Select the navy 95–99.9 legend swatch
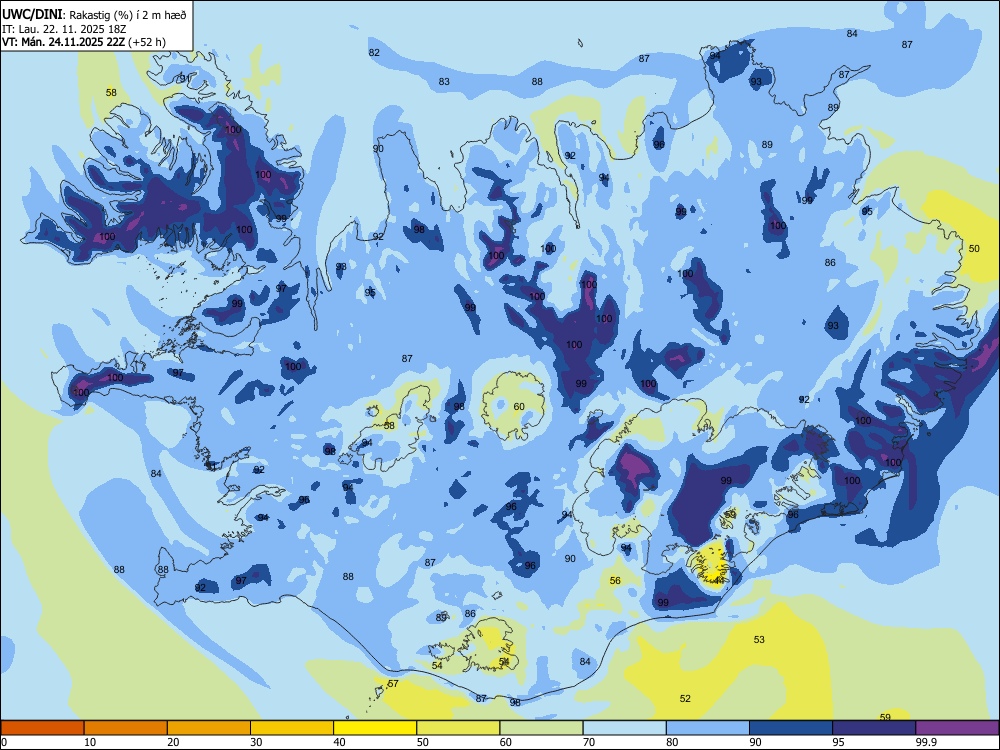The height and width of the screenshot is (750, 1000). (874, 728)
